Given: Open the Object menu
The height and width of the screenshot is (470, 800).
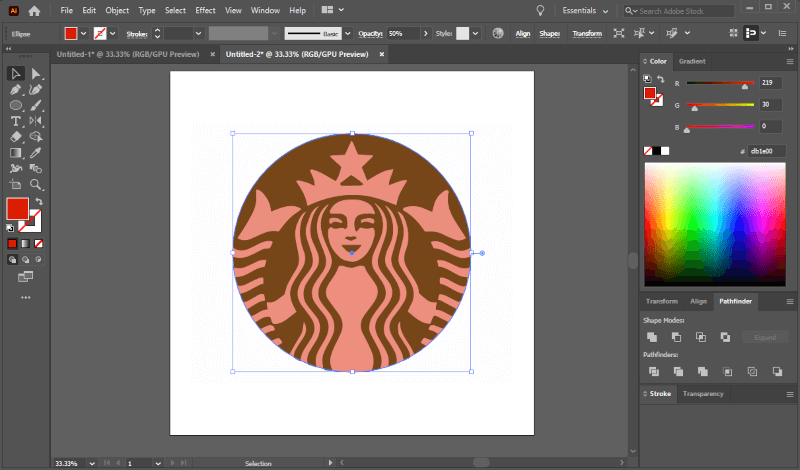Looking at the screenshot, I should tap(117, 10).
